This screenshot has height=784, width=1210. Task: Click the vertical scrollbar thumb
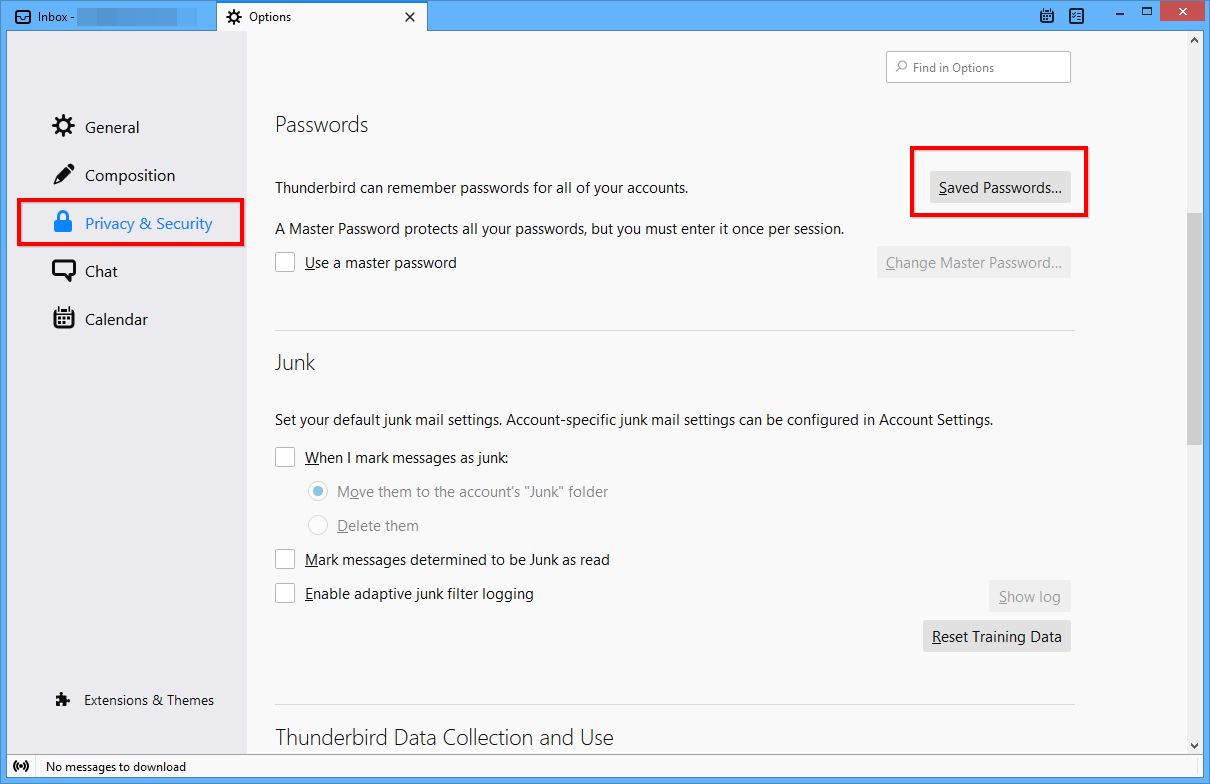pos(1194,328)
